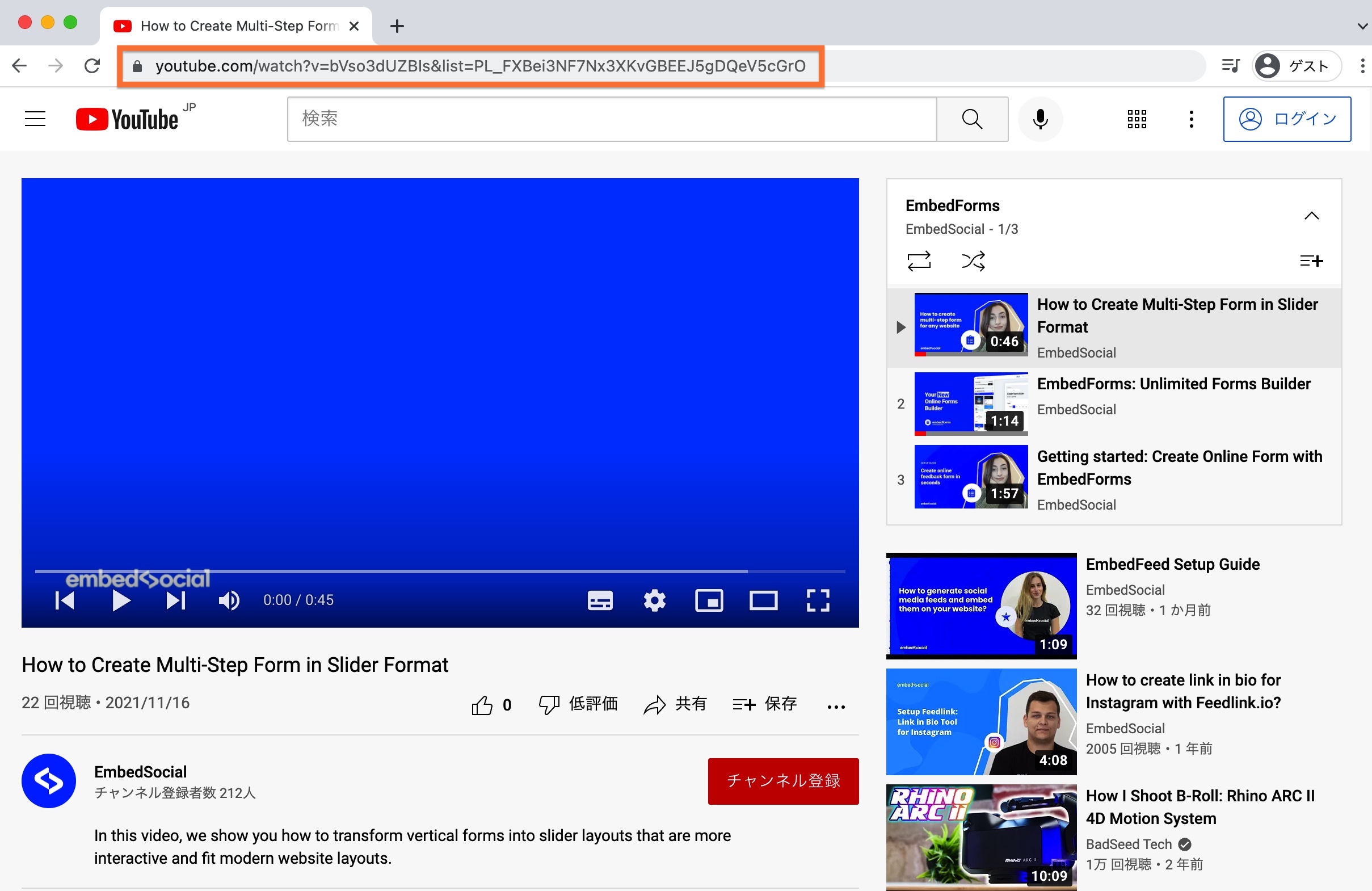Open browser media control icon
The height and width of the screenshot is (891, 1372).
[x=1230, y=66]
